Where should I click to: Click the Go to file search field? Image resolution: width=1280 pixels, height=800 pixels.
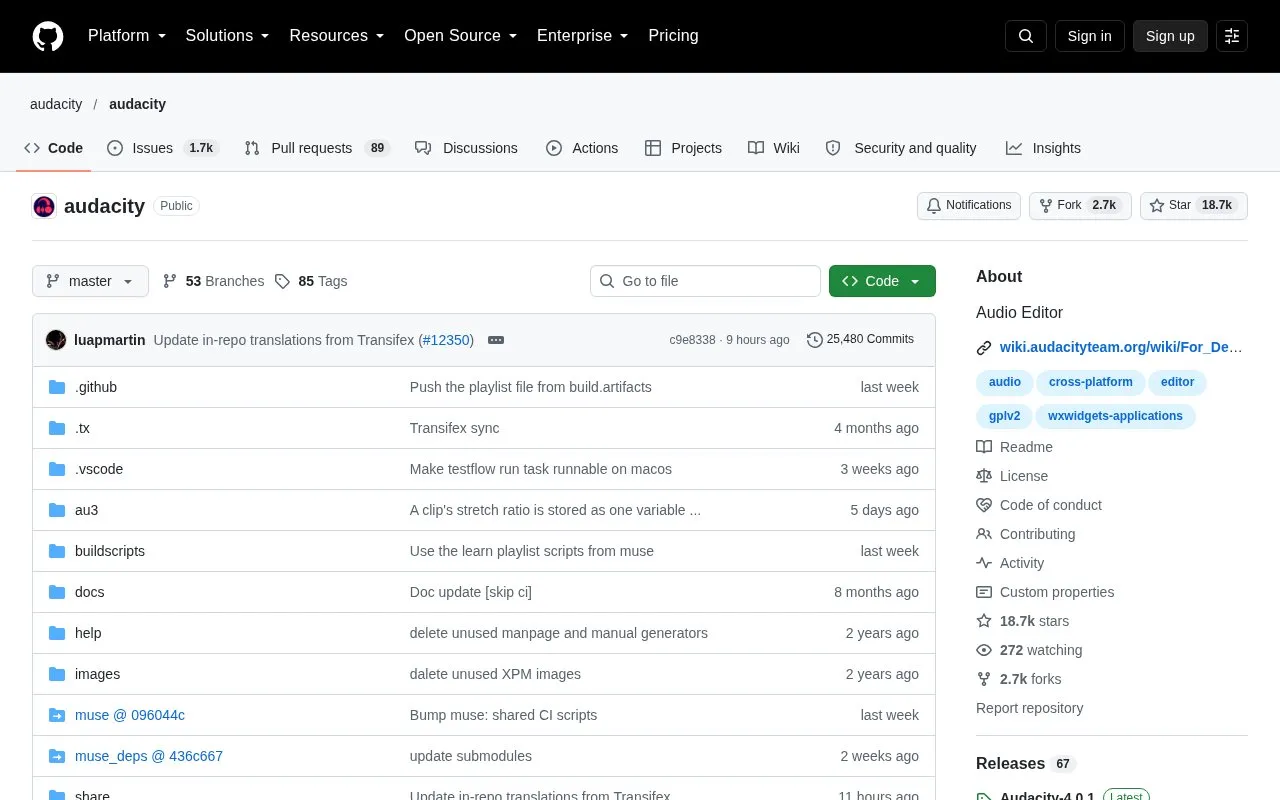(x=705, y=281)
